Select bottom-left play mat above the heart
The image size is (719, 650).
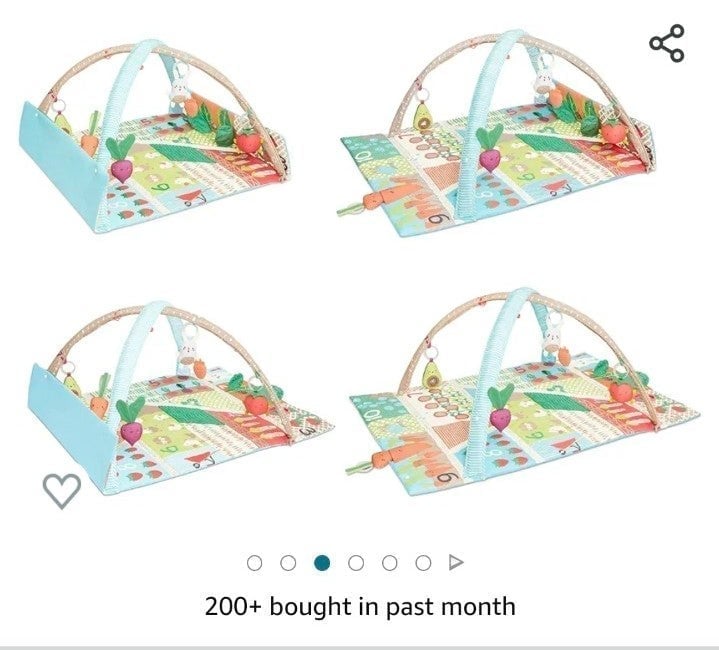click(180, 397)
